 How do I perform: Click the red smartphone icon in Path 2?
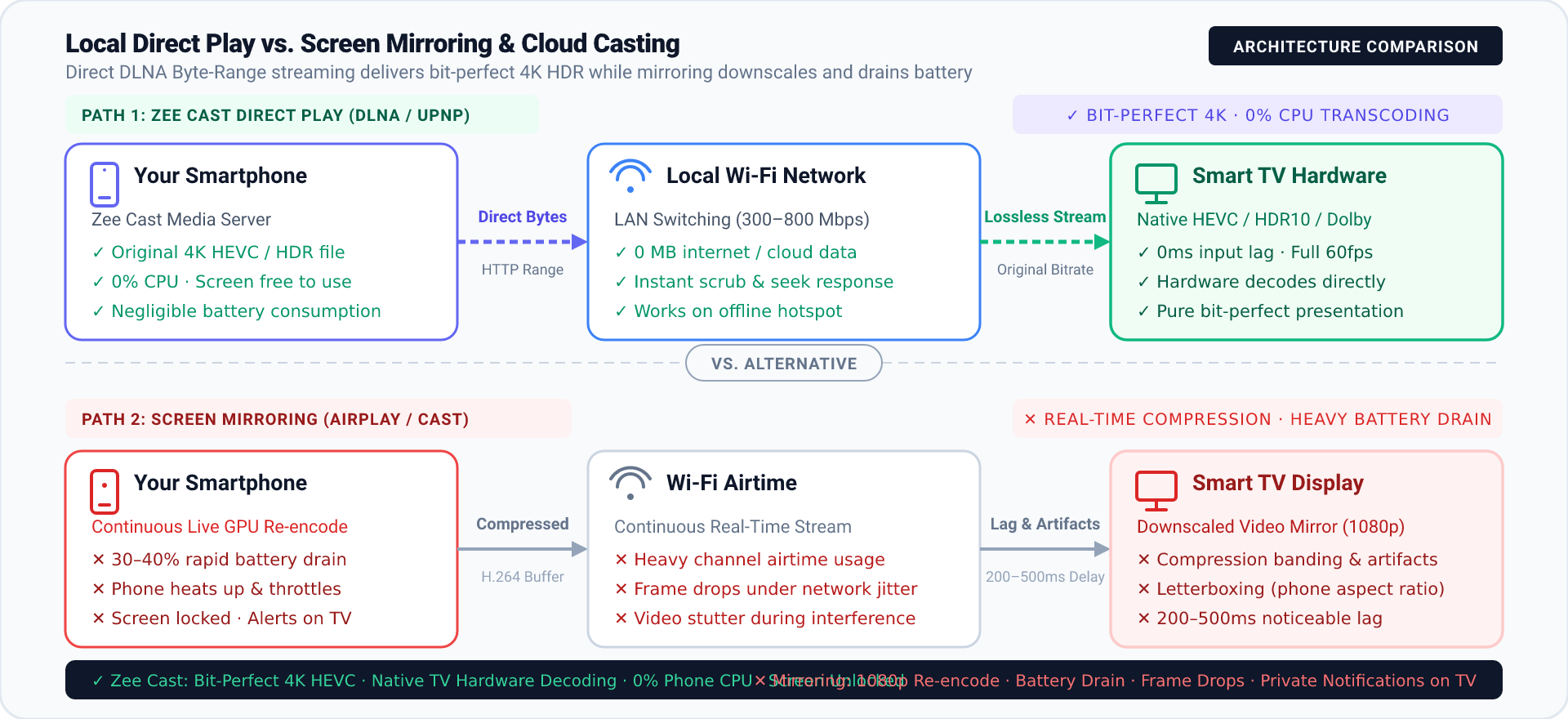(105, 491)
